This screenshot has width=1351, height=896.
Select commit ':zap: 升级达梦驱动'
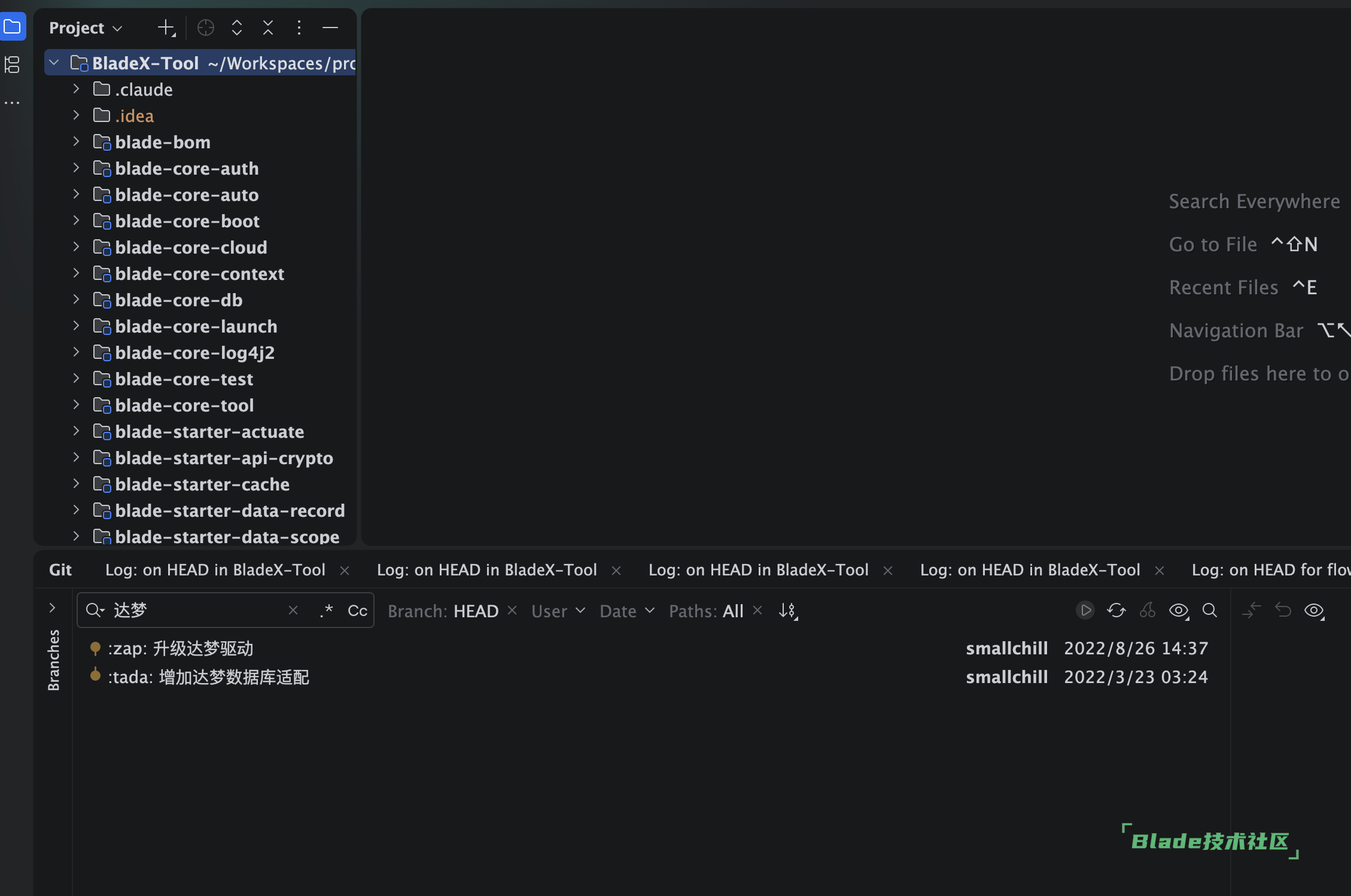click(181, 648)
